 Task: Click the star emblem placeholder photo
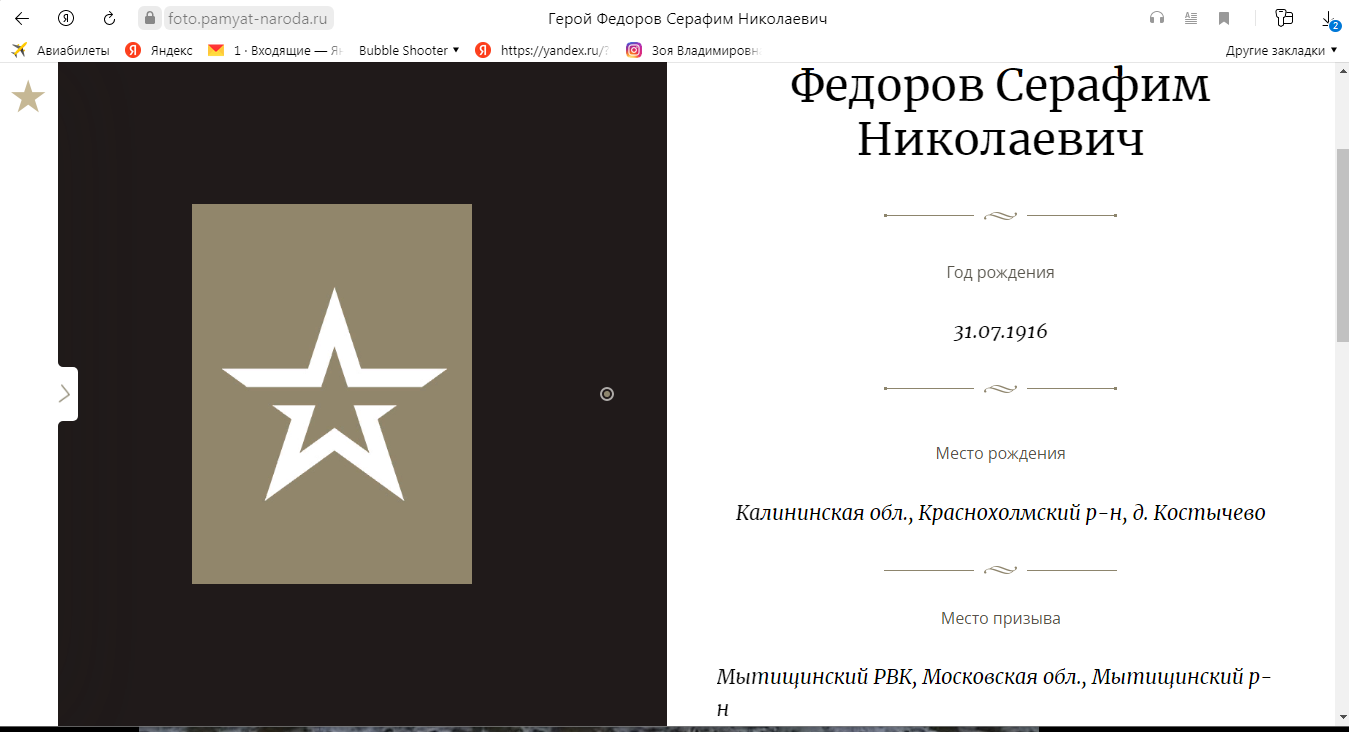pos(332,394)
